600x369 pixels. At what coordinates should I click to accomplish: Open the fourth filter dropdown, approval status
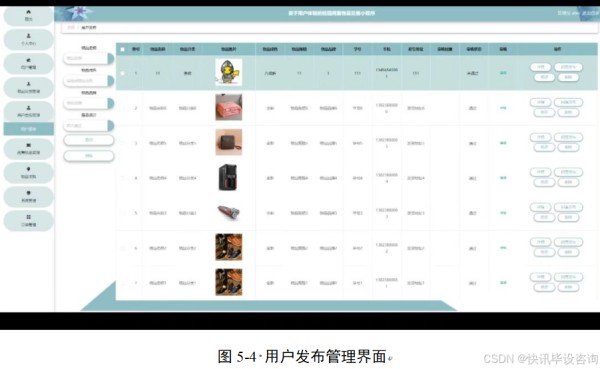pos(88,126)
